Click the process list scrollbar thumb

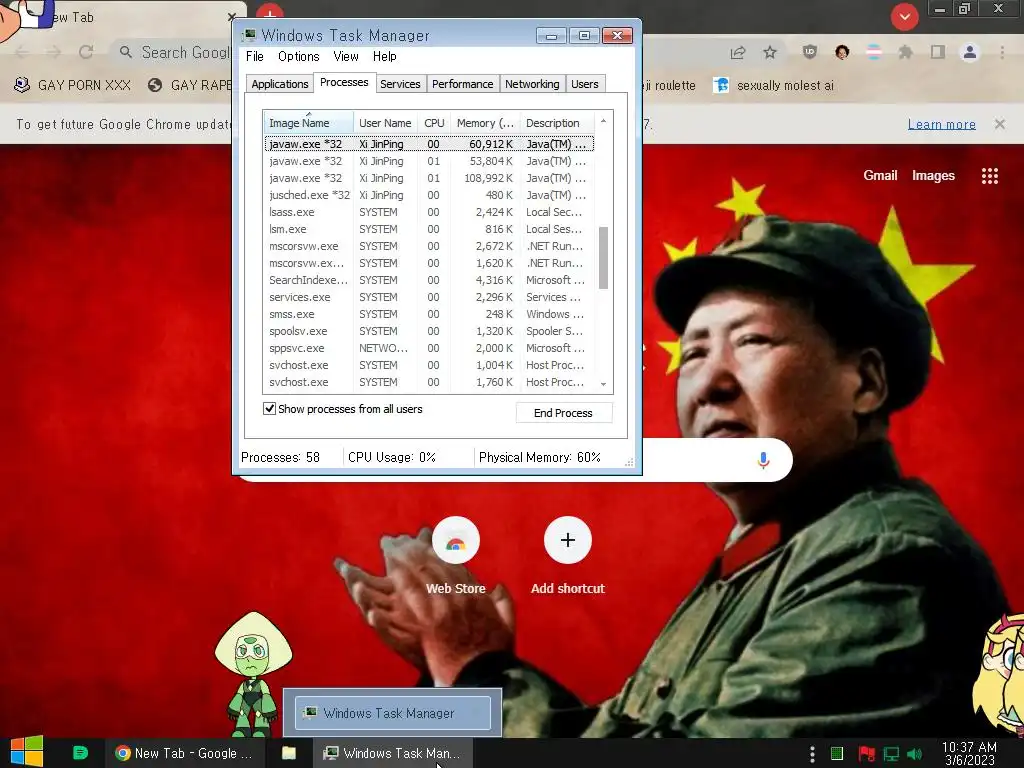[x=603, y=257]
